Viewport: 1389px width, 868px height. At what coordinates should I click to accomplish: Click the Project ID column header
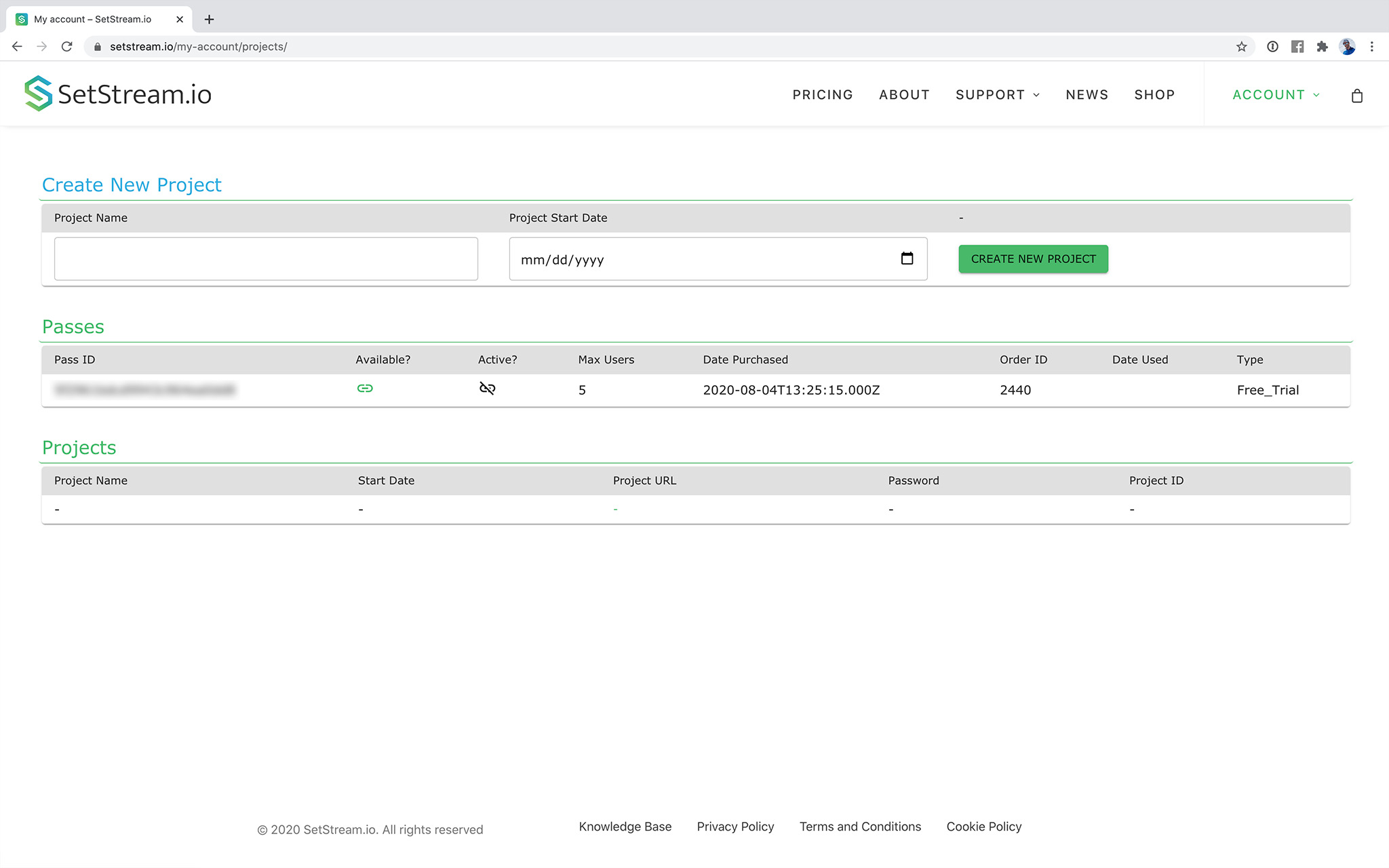(1156, 480)
